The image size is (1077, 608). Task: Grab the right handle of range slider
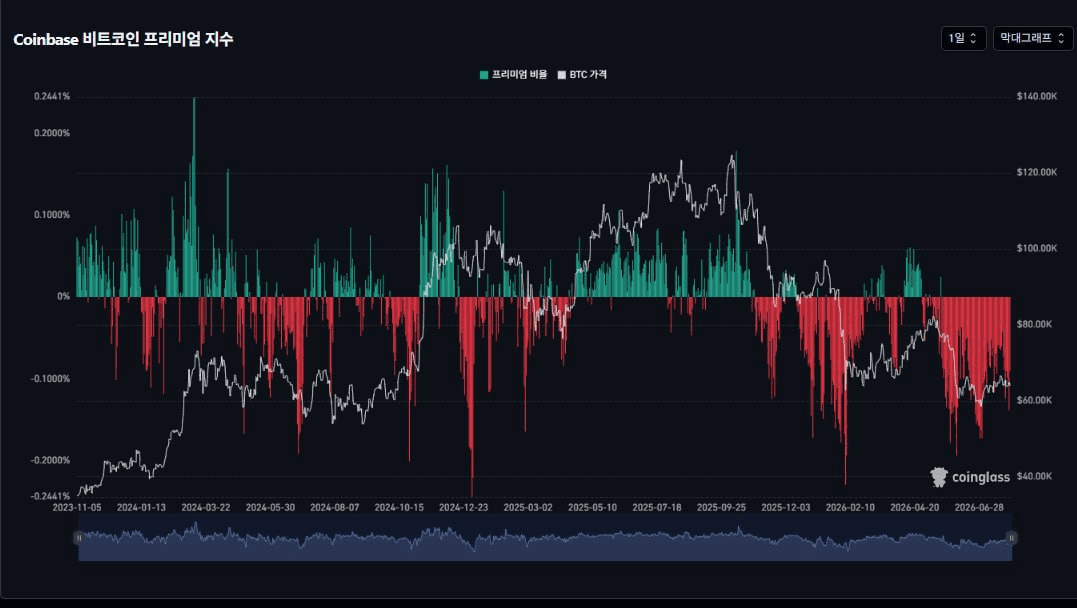tap(1011, 538)
